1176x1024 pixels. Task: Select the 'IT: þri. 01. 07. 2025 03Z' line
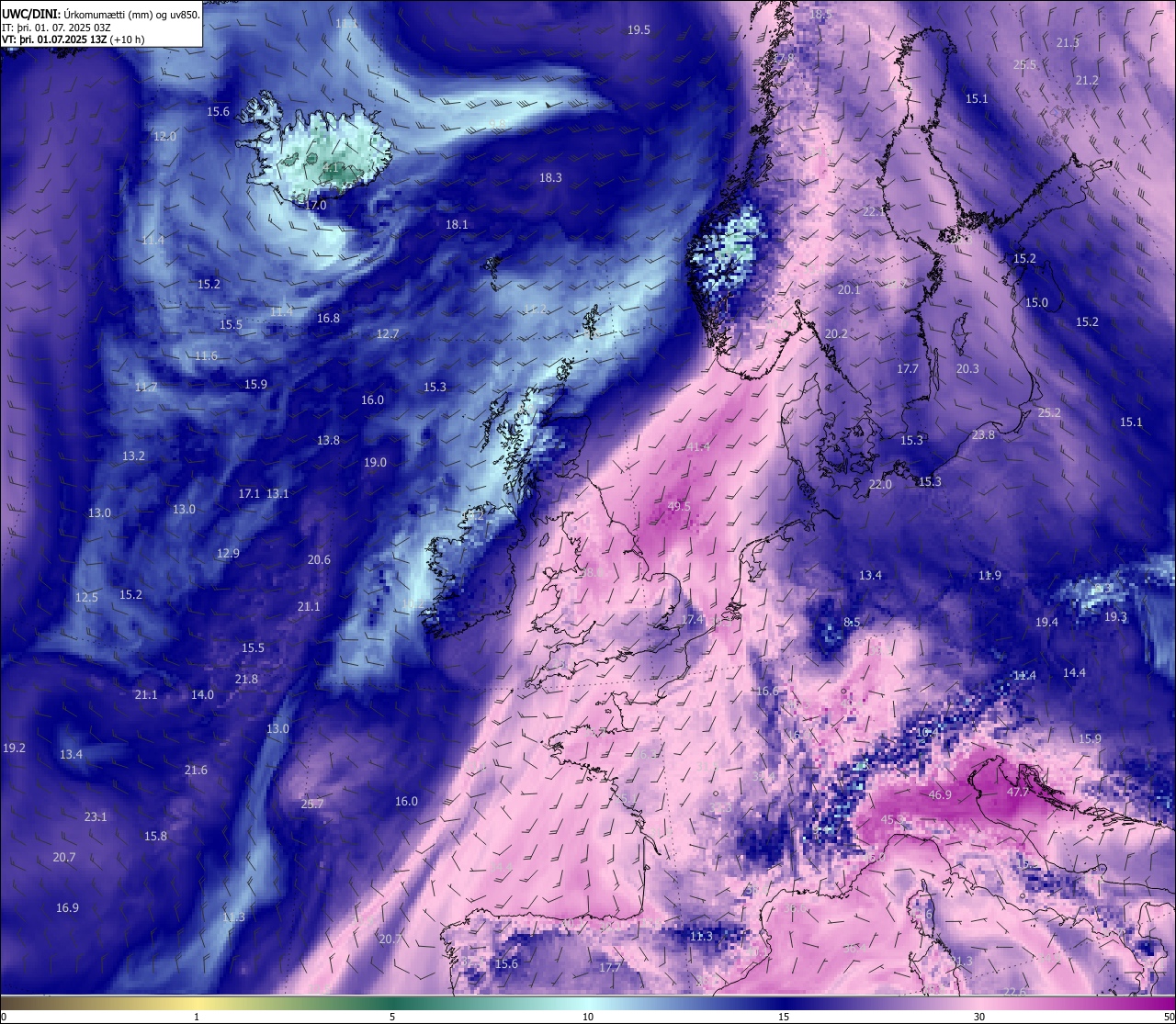pos(57,28)
